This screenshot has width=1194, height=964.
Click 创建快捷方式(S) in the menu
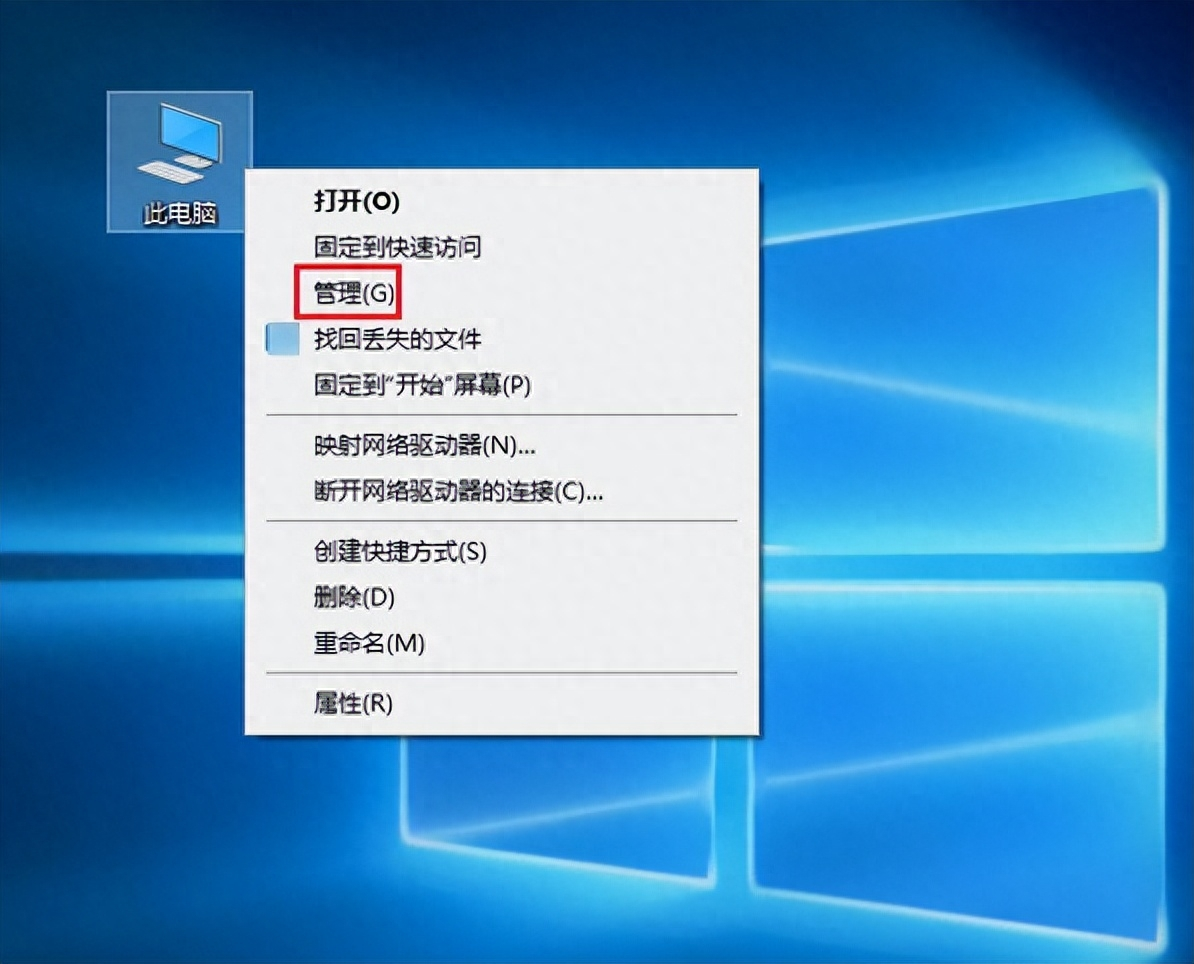400,551
